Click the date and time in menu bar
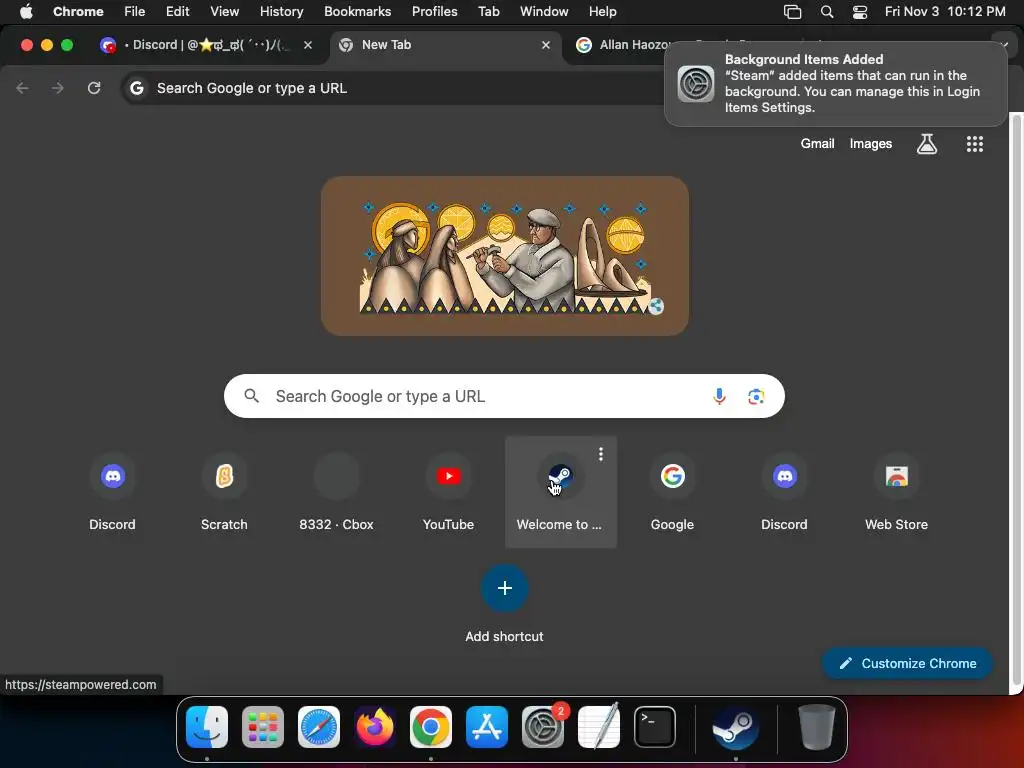The image size is (1024, 768). 945,11
